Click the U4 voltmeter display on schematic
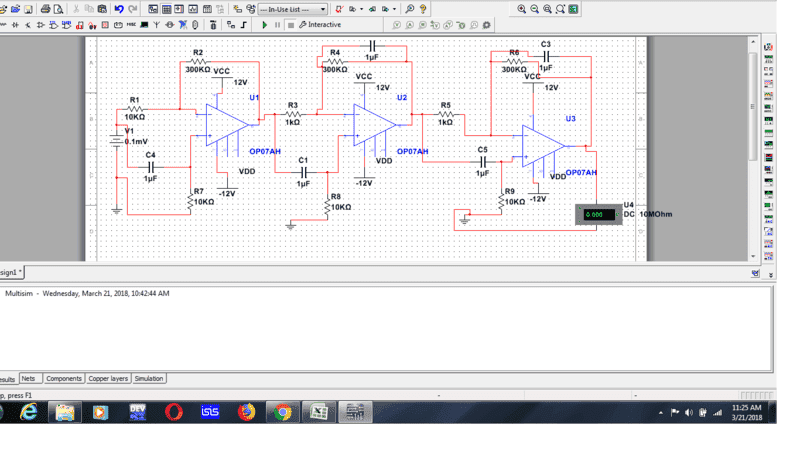 [597, 215]
